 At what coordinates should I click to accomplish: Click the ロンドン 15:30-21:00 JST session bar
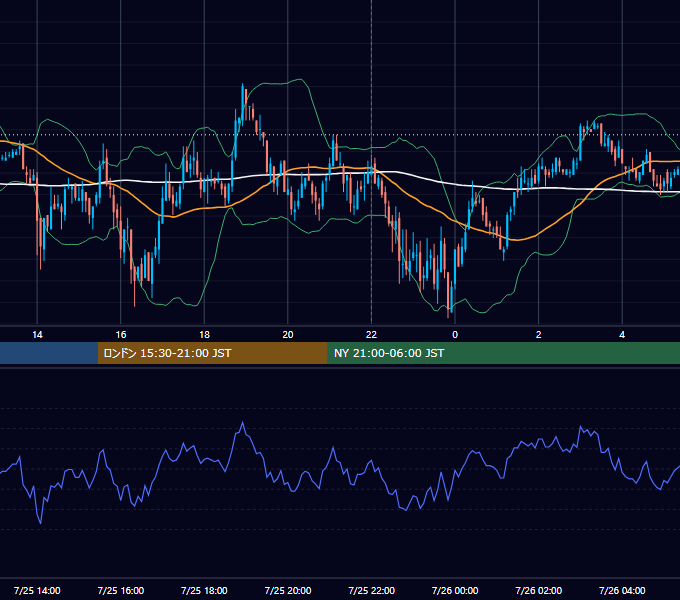tap(212, 353)
